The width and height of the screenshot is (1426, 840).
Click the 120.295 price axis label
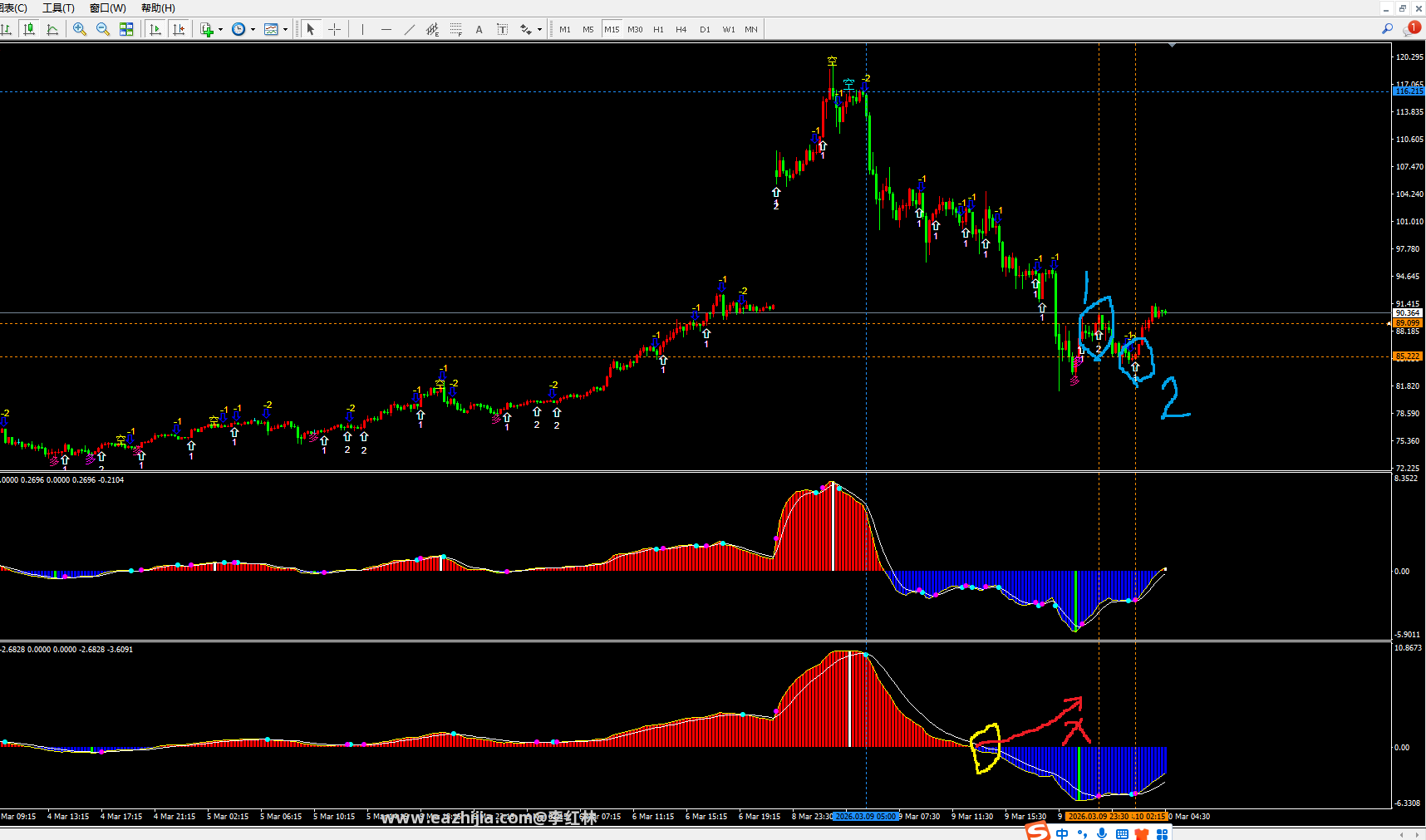tap(1409, 57)
